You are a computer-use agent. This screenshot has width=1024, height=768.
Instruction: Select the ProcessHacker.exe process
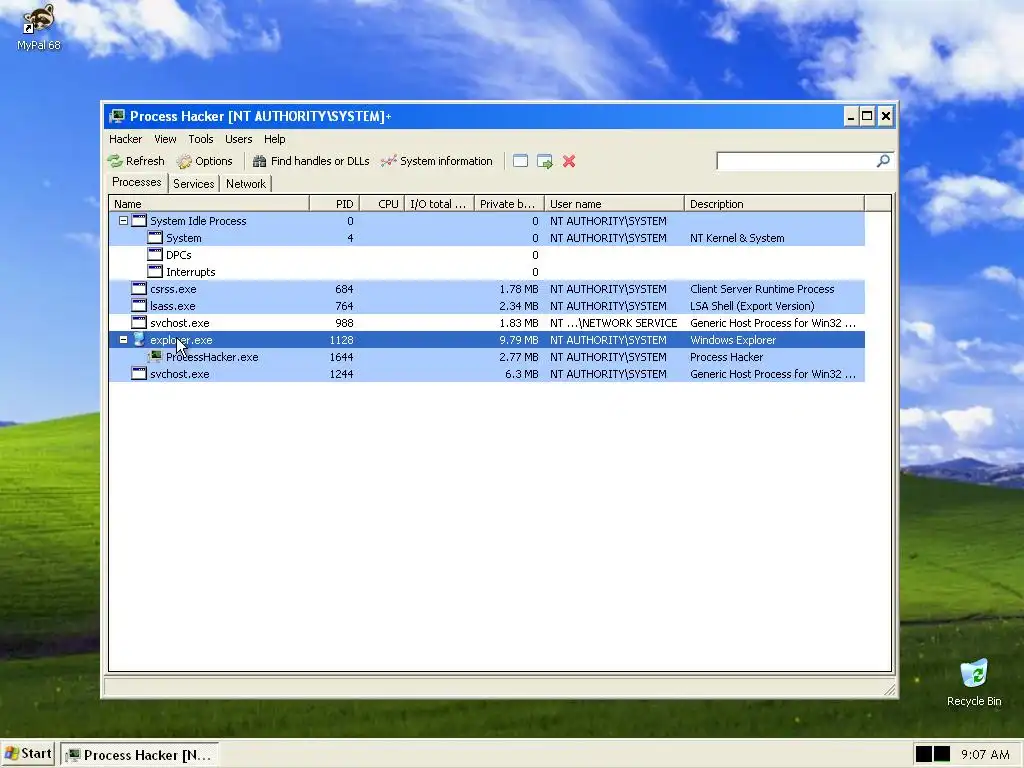click(x=487, y=357)
